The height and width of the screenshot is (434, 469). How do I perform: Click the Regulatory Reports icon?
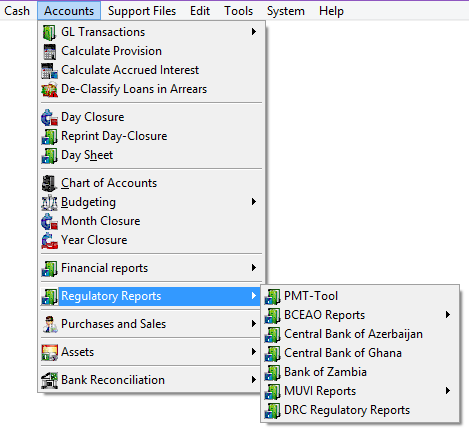tap(49, 296)
